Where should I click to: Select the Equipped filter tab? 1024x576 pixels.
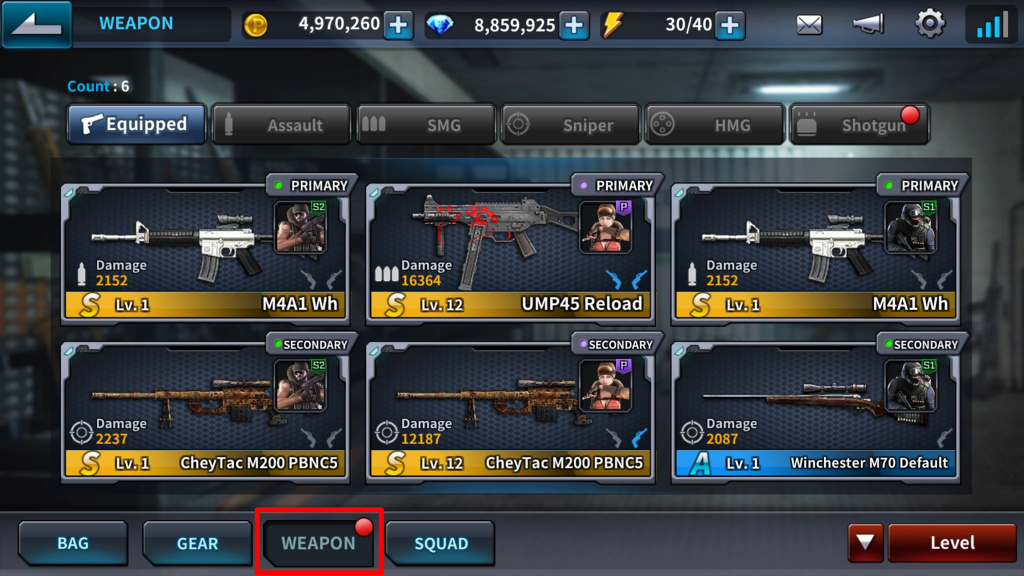coord(136,124)
